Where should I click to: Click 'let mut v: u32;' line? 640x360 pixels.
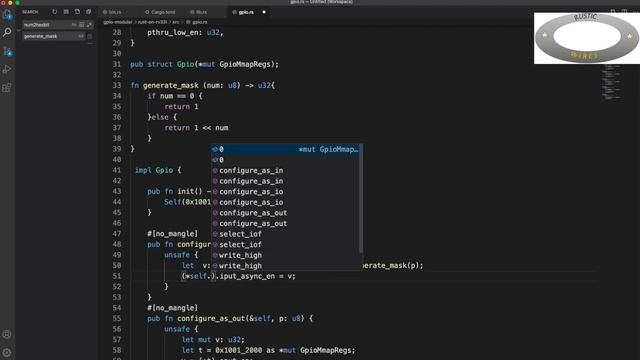click(213, 340)
